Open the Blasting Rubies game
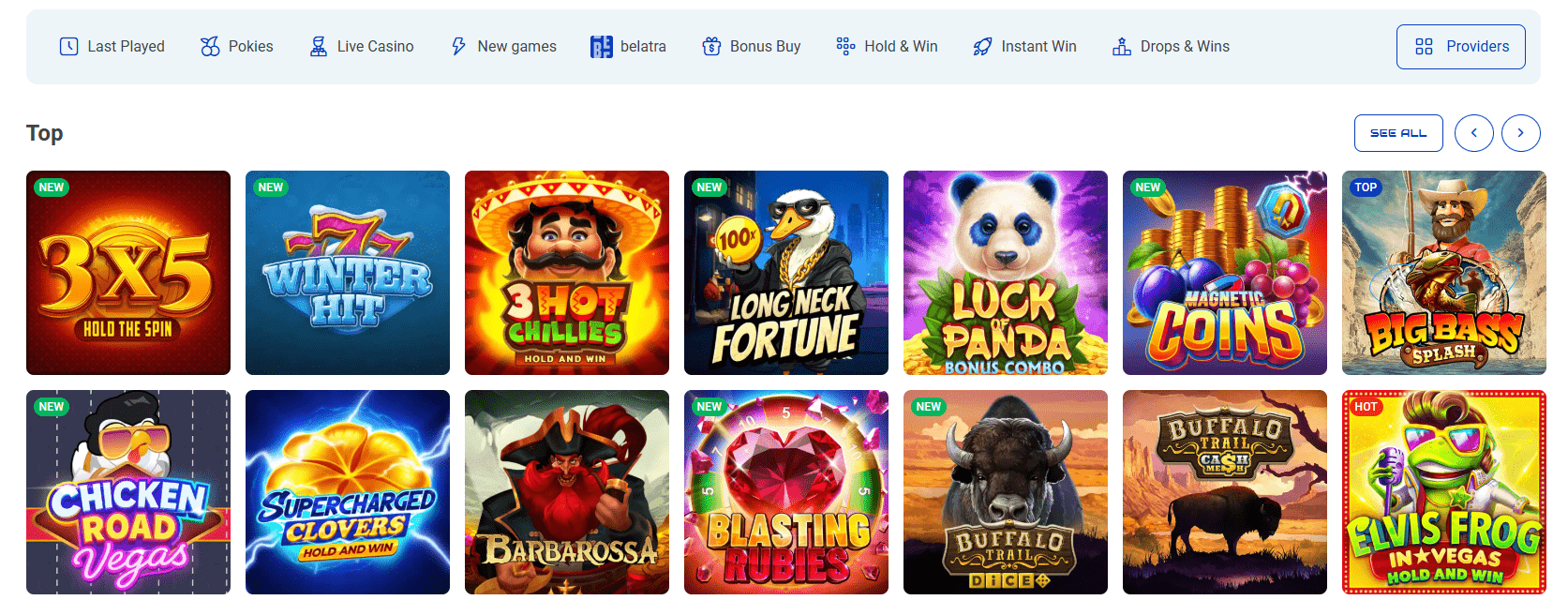 click(x=786, y=492)
